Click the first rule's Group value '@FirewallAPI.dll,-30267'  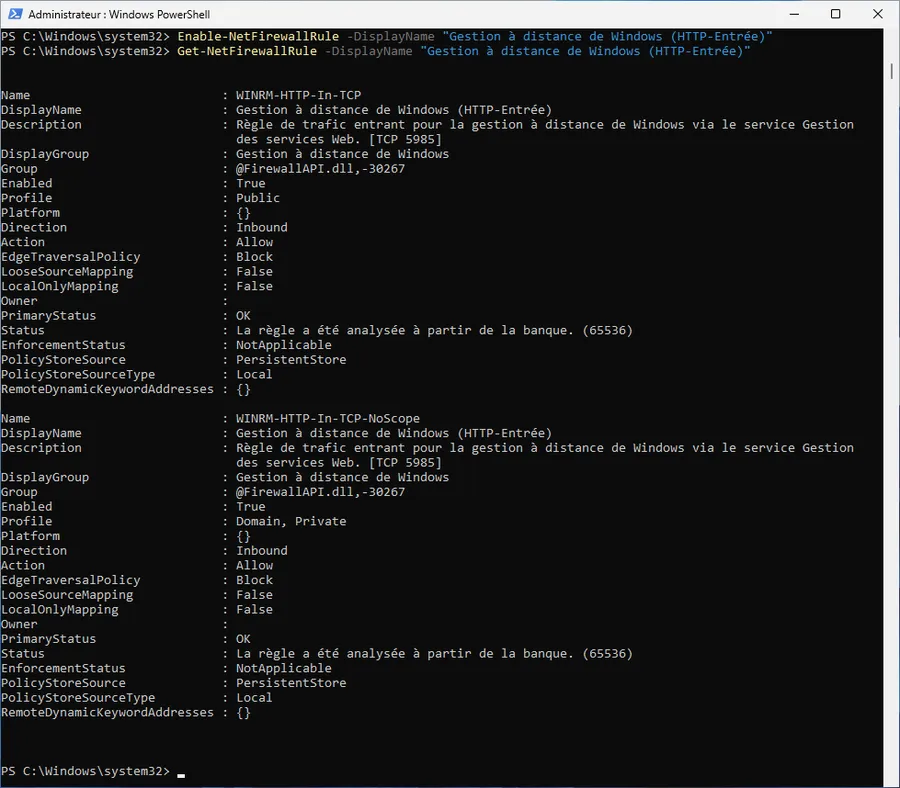(320, 169)
